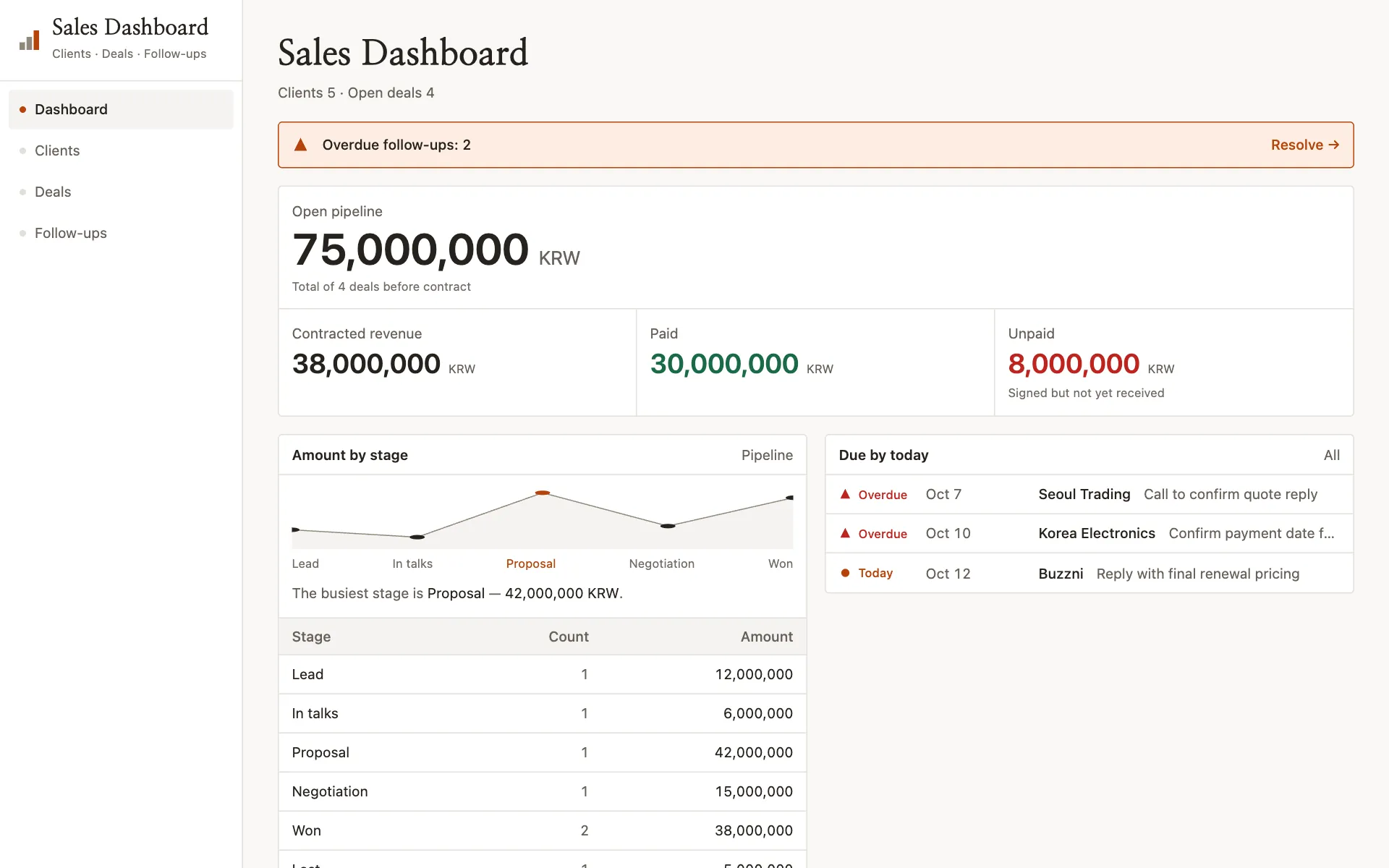Open the Korea Electronics follow-up
This screenshot has height=868, width=1389.
coord(1089,533)
